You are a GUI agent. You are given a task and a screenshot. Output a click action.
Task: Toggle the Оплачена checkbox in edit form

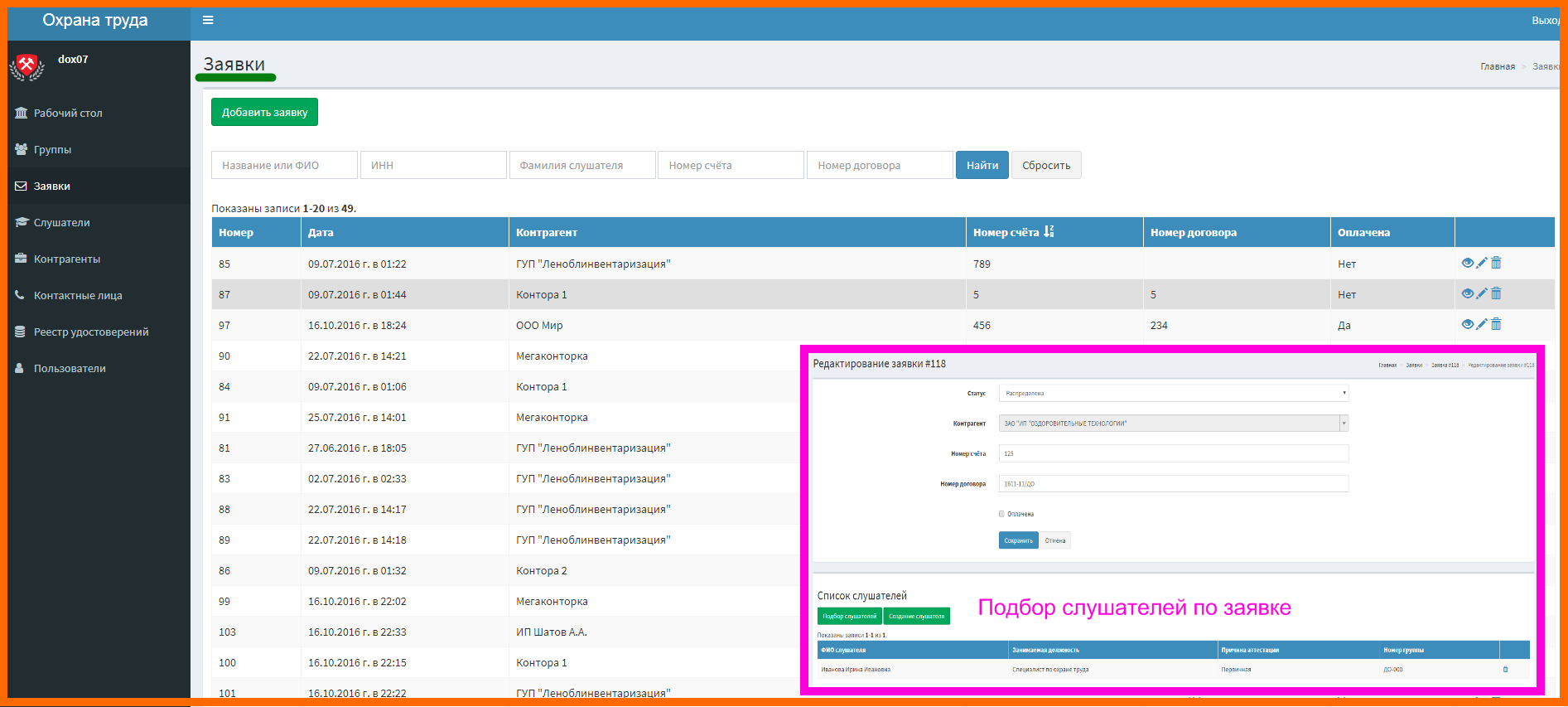pos(1001,514)
